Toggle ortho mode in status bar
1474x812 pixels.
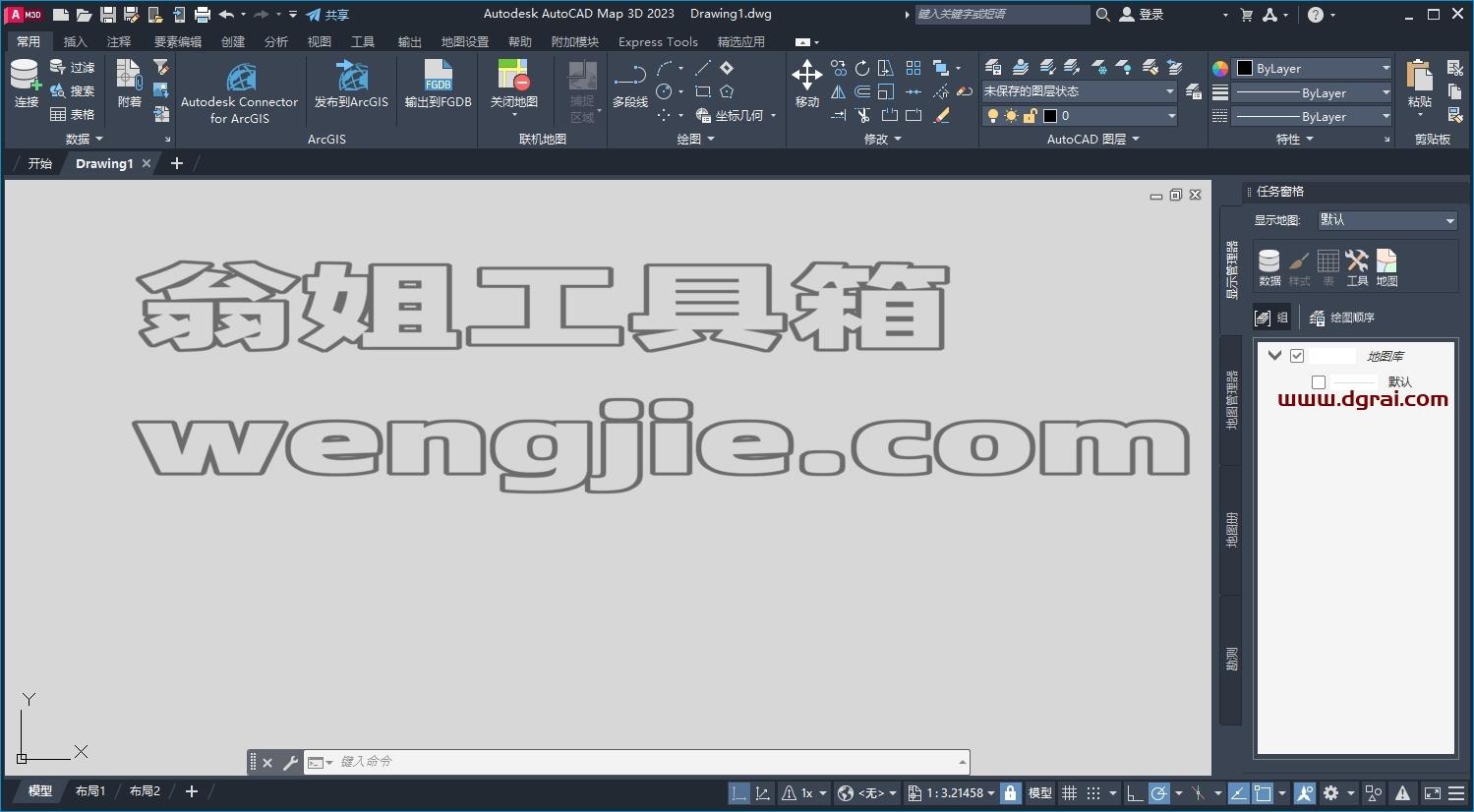1135,793
